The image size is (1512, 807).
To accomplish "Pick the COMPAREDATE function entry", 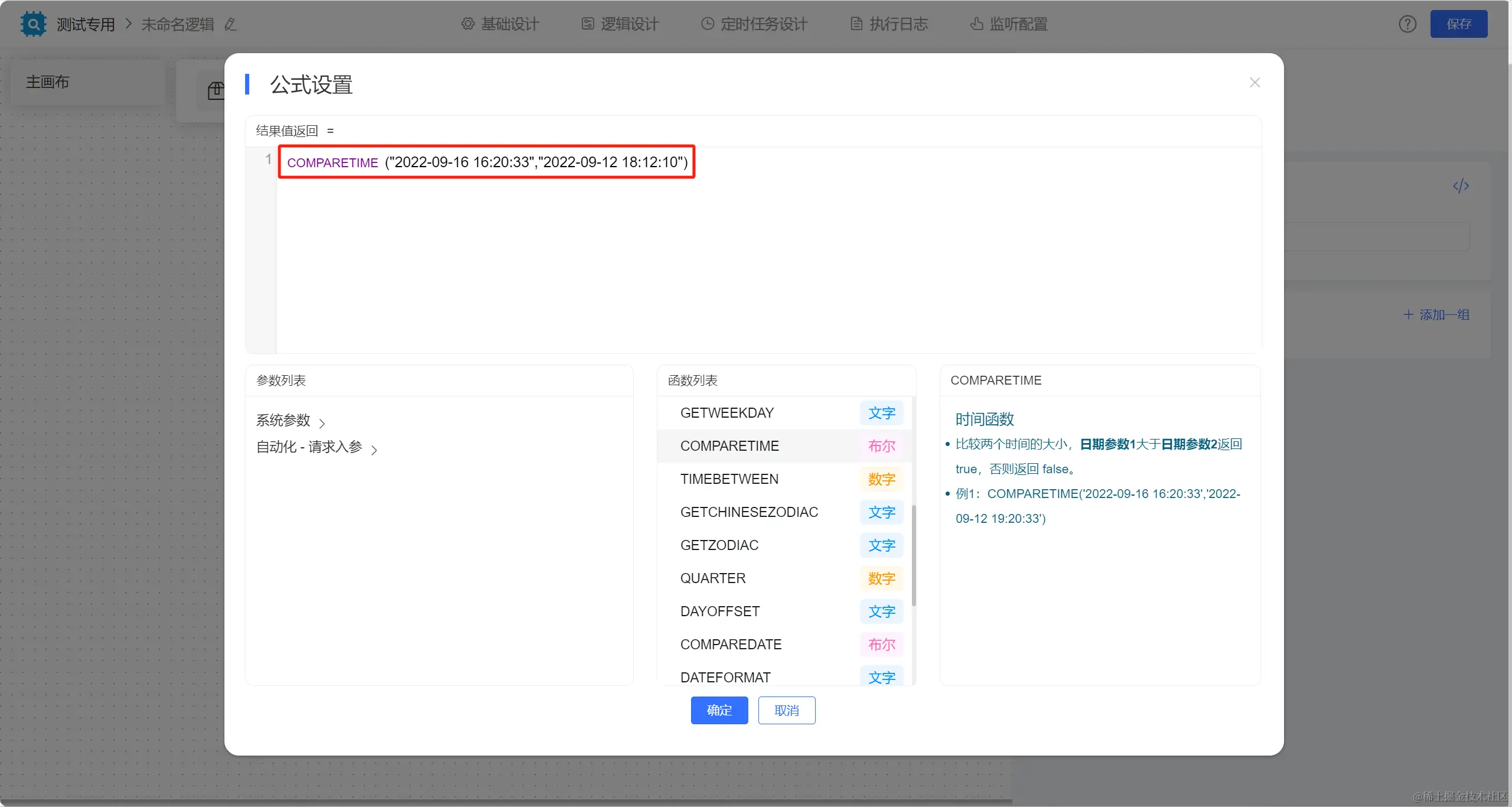I will click(x=731, y=645).
